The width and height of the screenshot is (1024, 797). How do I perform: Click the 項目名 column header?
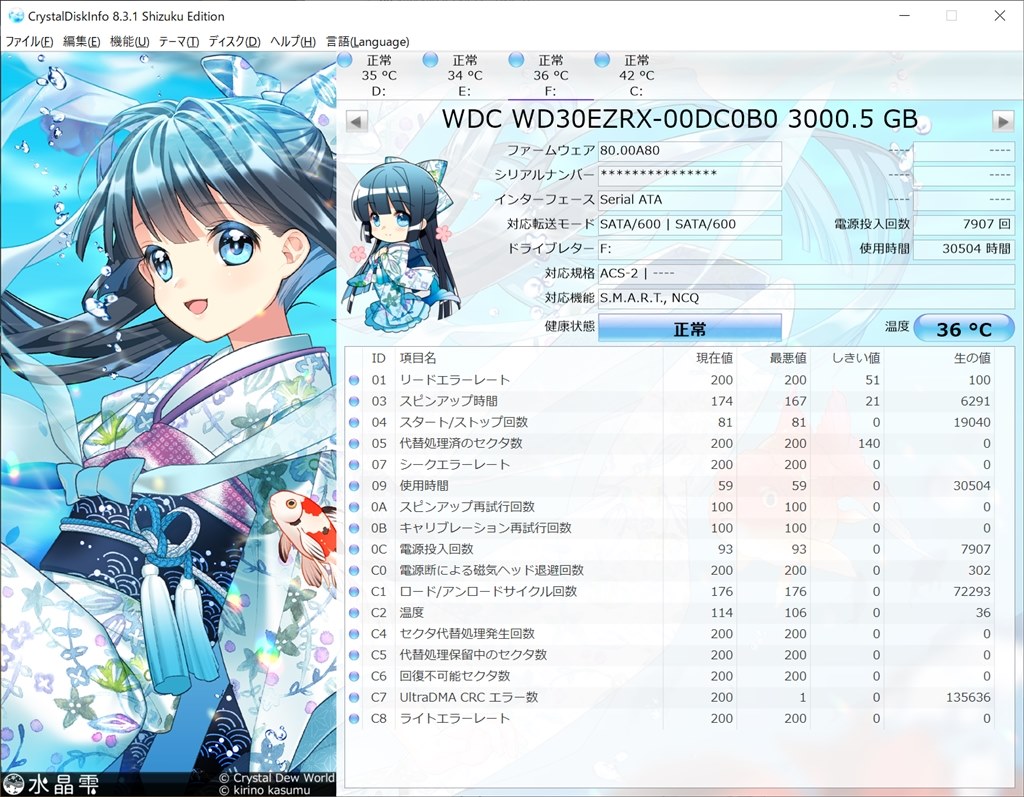(528, 358)
